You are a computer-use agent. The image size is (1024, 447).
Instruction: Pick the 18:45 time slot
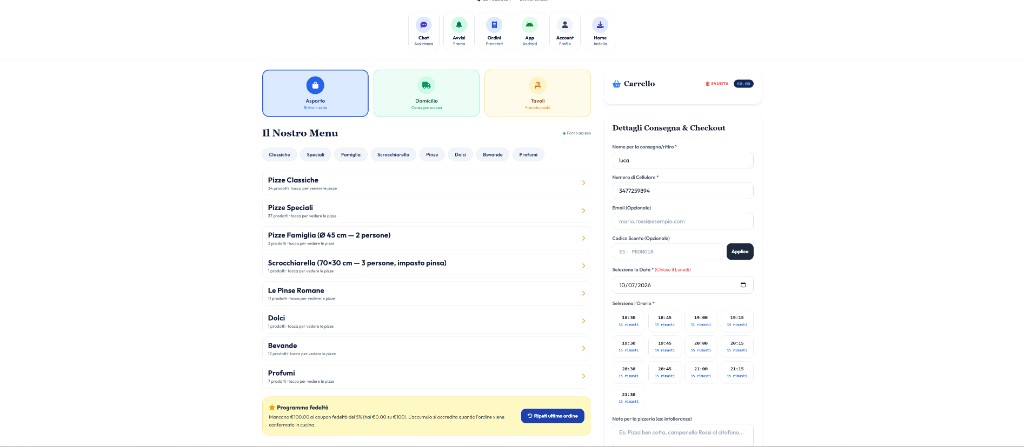coord(665,320)
